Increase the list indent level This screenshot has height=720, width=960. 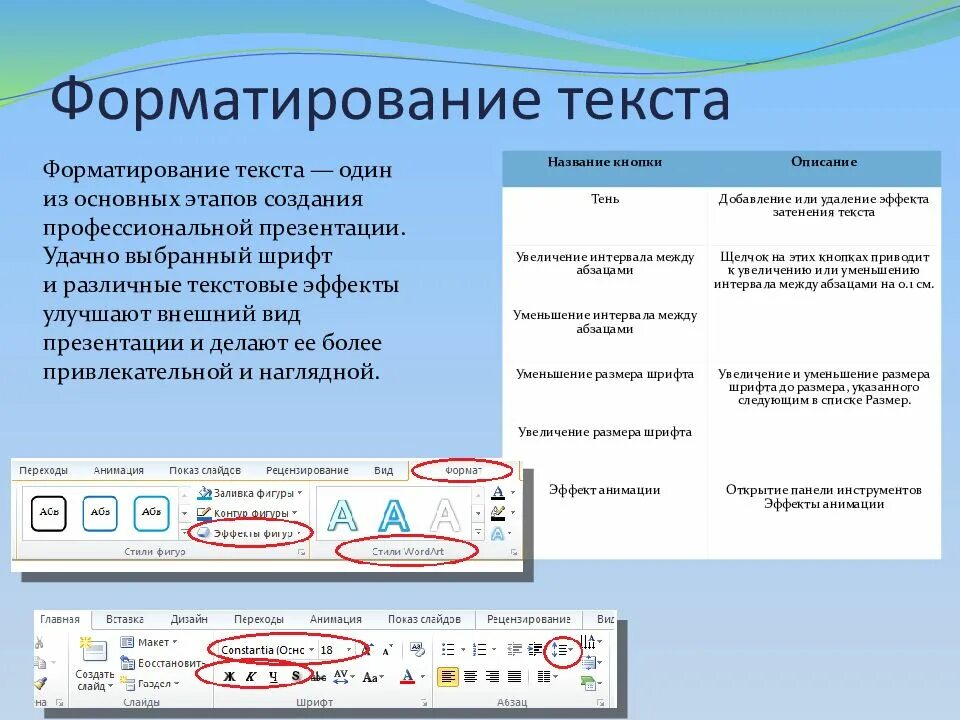tap(535, 650)
